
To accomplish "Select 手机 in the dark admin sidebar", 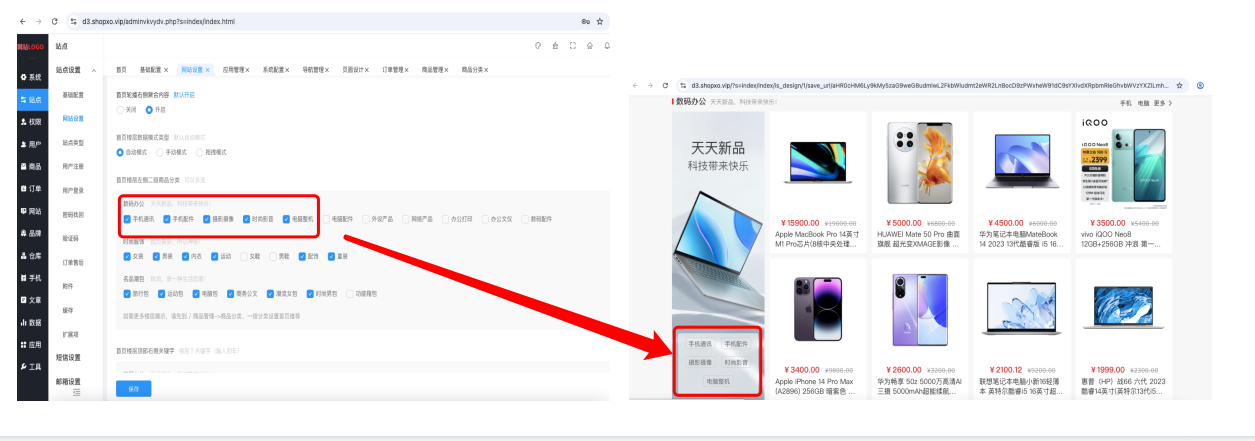I will coord(31,277).
